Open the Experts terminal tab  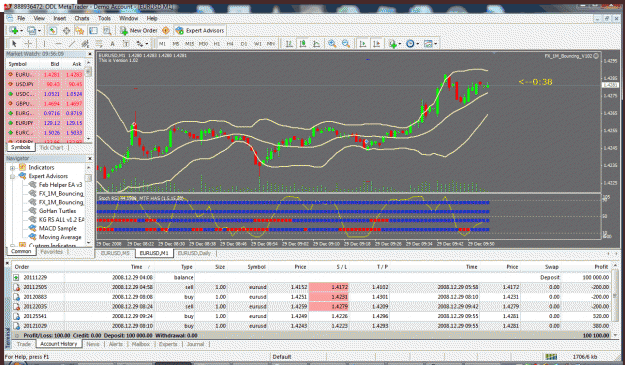pyautogui.click(x=168, y=344)
